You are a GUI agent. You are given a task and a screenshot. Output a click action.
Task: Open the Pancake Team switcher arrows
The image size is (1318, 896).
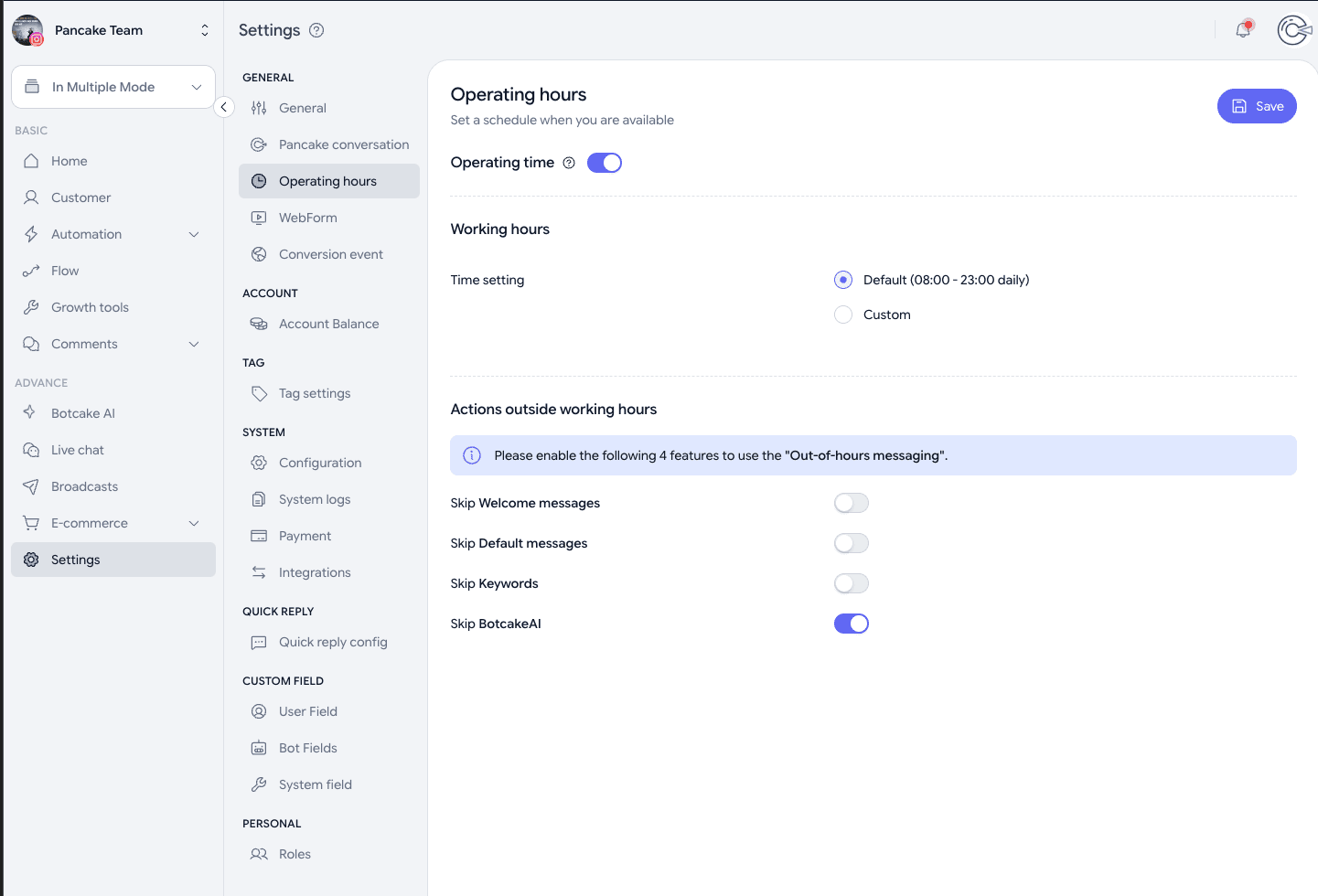pyautogui.click(x=205, y=30)
